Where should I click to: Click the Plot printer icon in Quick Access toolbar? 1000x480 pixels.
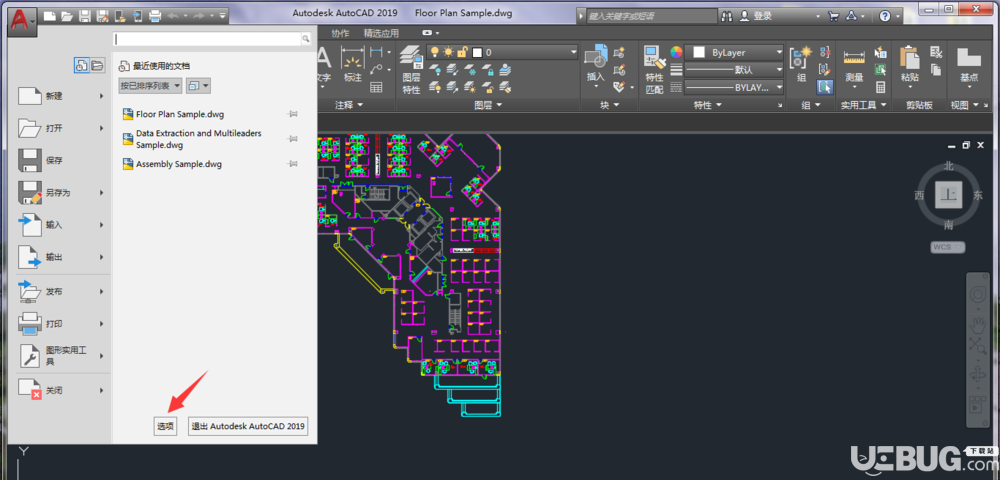click(154, 16)
